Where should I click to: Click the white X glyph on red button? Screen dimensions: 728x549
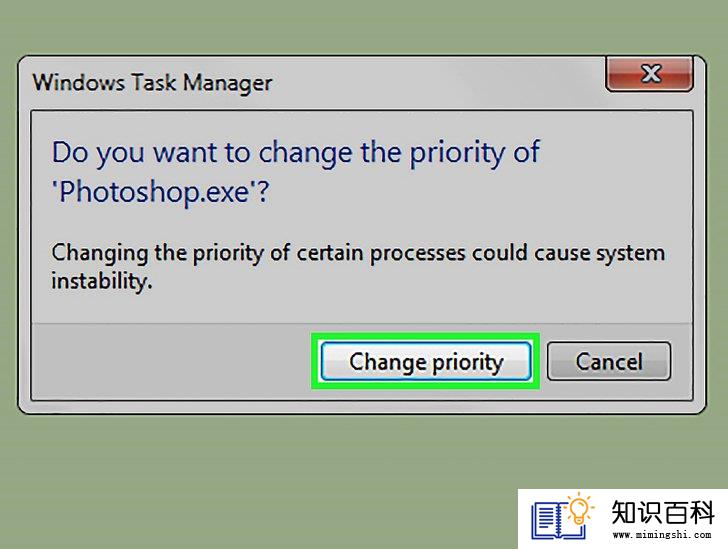pyautogui.click(x=651, y=73)
